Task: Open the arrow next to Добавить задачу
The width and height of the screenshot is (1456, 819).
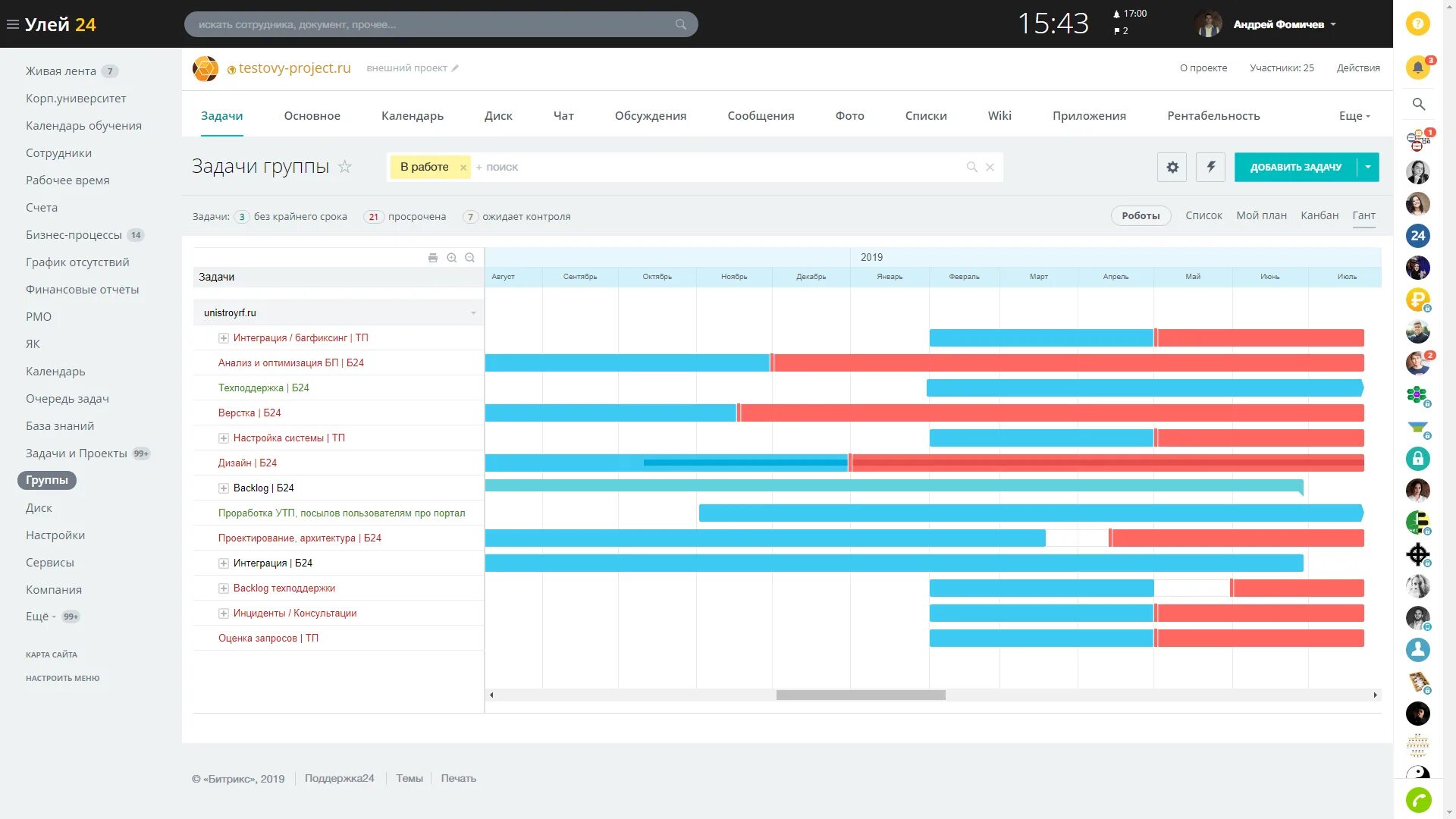Action: pos(1368,167)
